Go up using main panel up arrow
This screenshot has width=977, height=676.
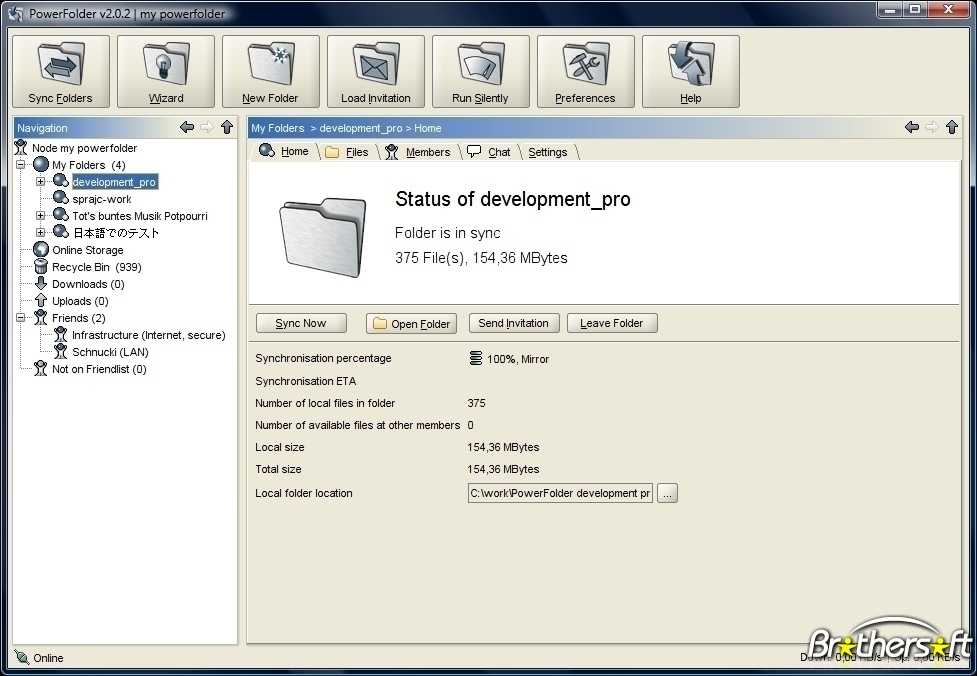click(x=951, y=128)
